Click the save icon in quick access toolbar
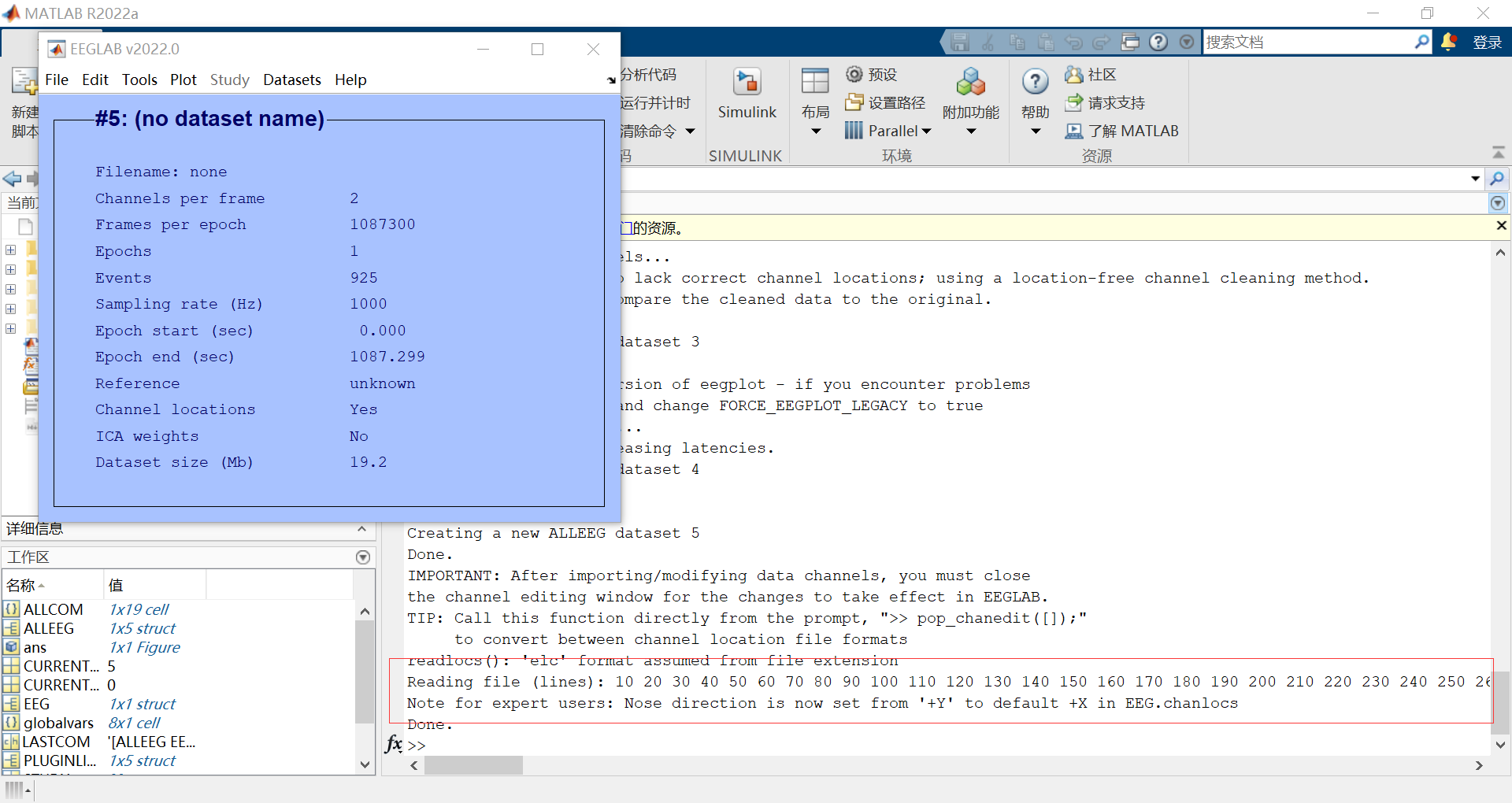Screen dimensions: 1512x803 point(959,42)
